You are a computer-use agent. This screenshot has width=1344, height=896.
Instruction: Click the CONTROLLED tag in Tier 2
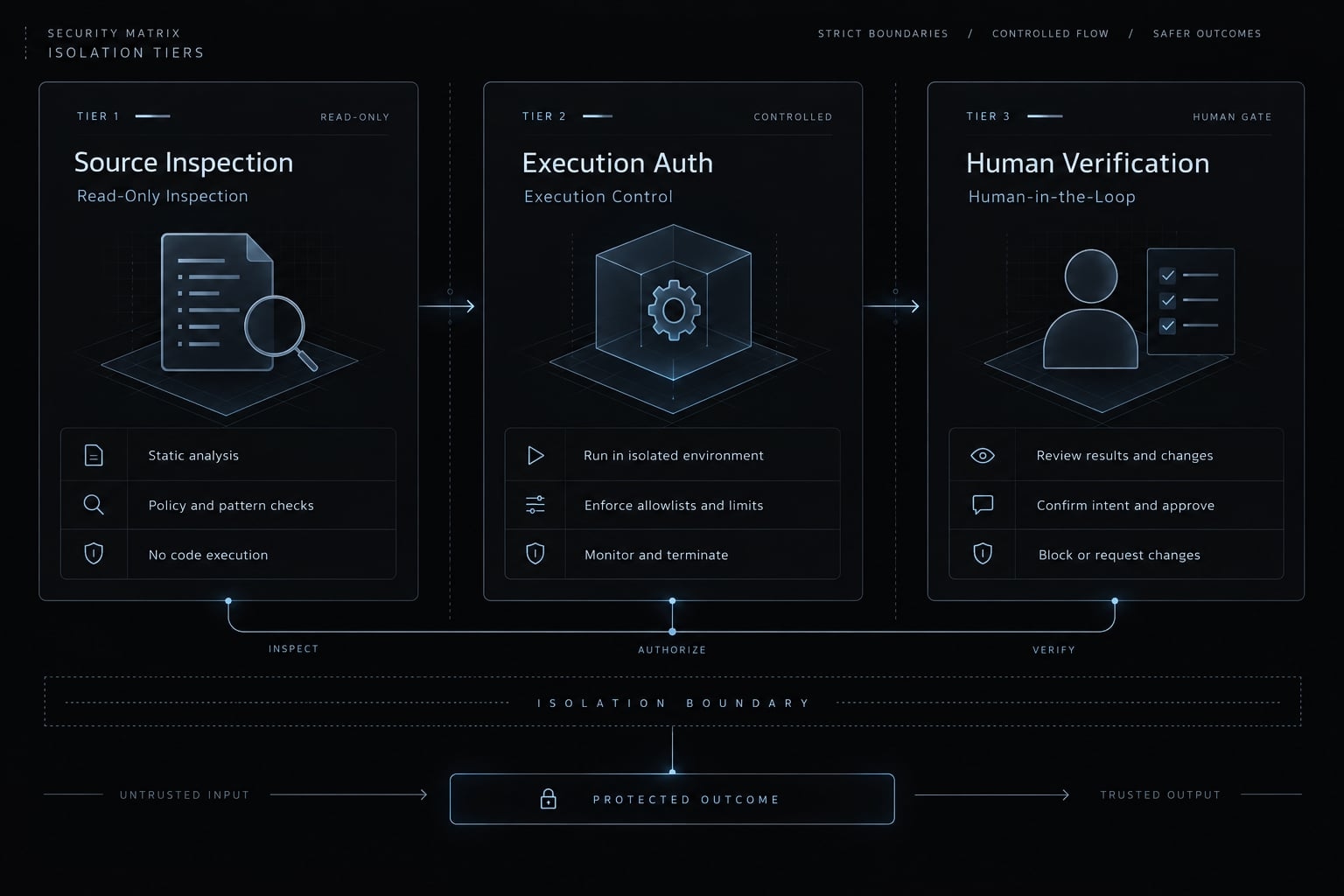click(x=793, y=117)
